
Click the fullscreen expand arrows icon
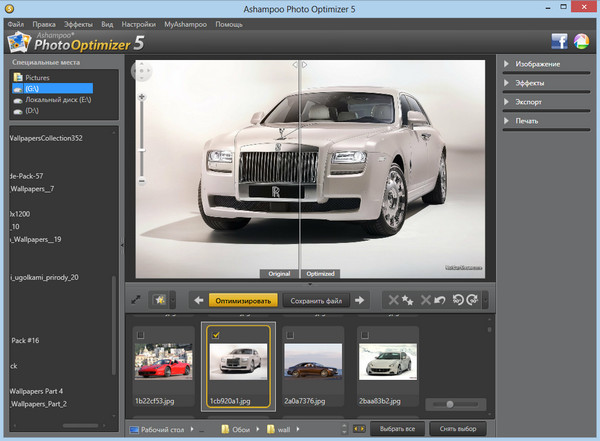point(136,300)
